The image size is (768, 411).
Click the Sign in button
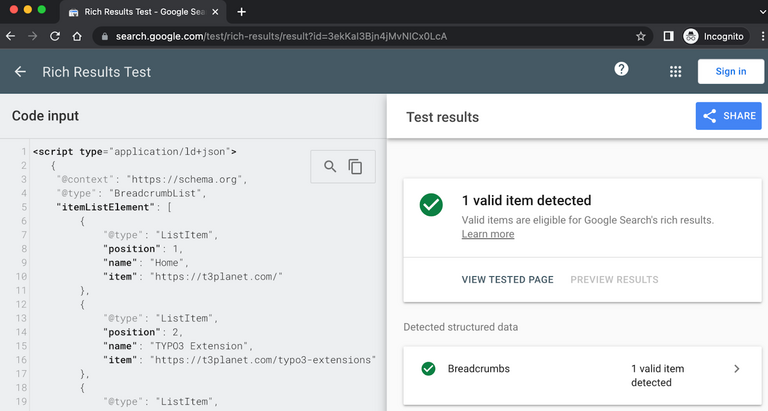point(730,71)
